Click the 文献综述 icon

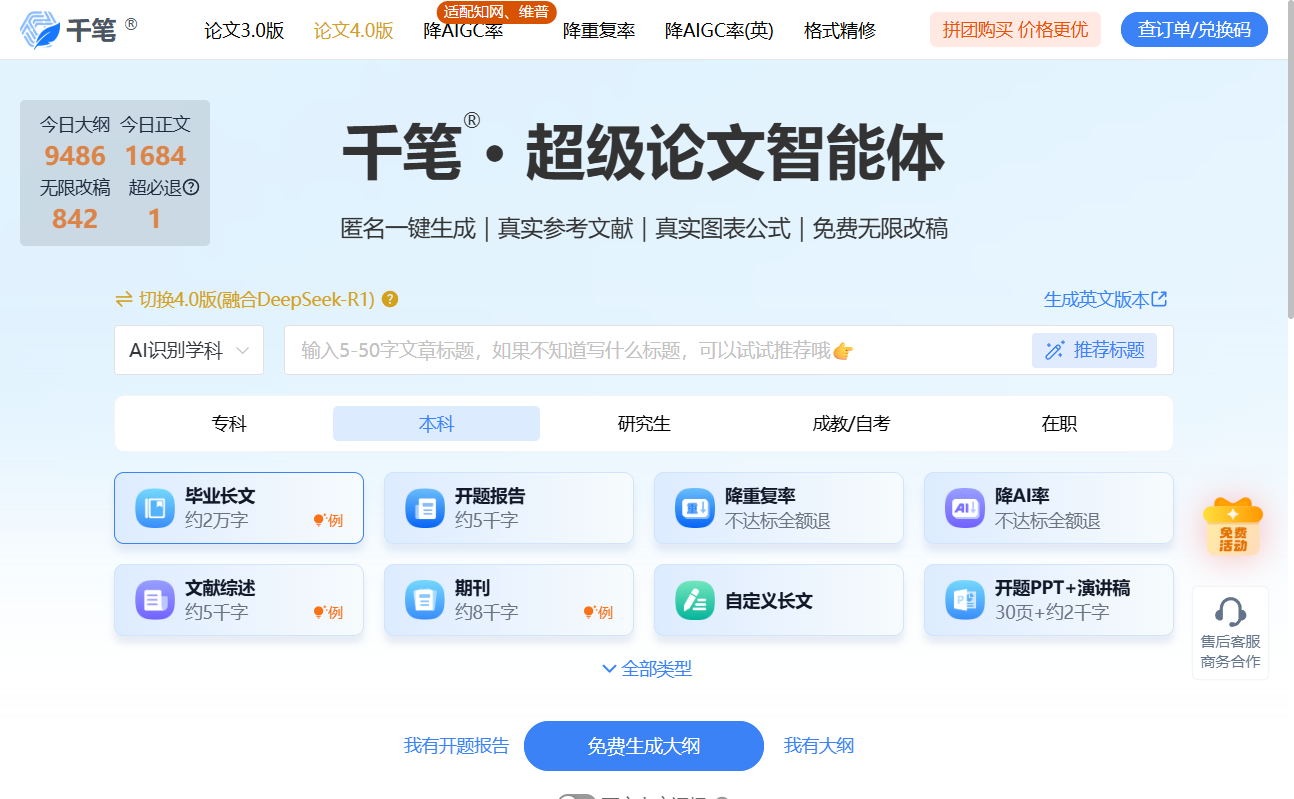[x=155, y=600]
